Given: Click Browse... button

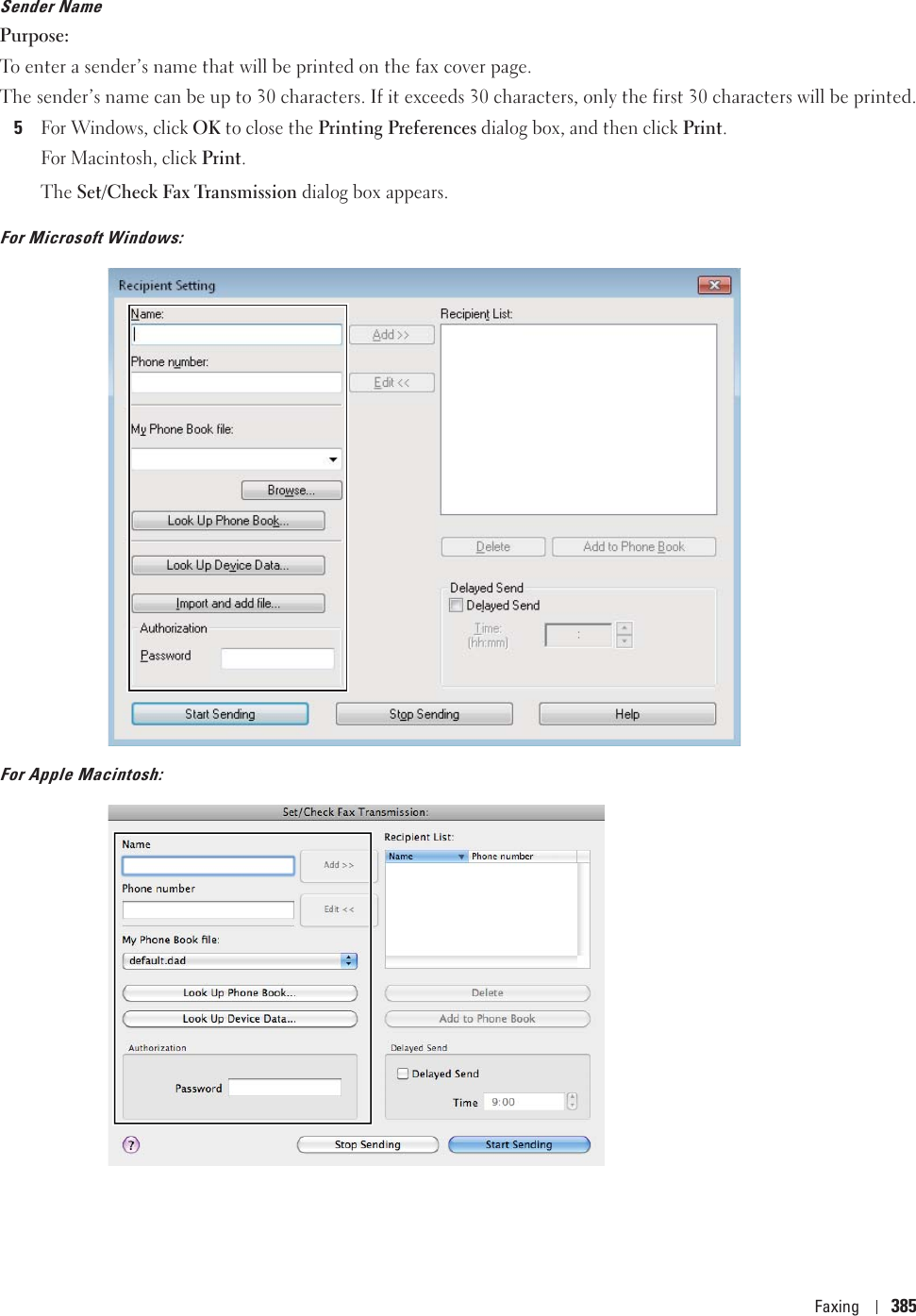Looking at the screenshot, I should pyautogui.click(x=291, y=490).
